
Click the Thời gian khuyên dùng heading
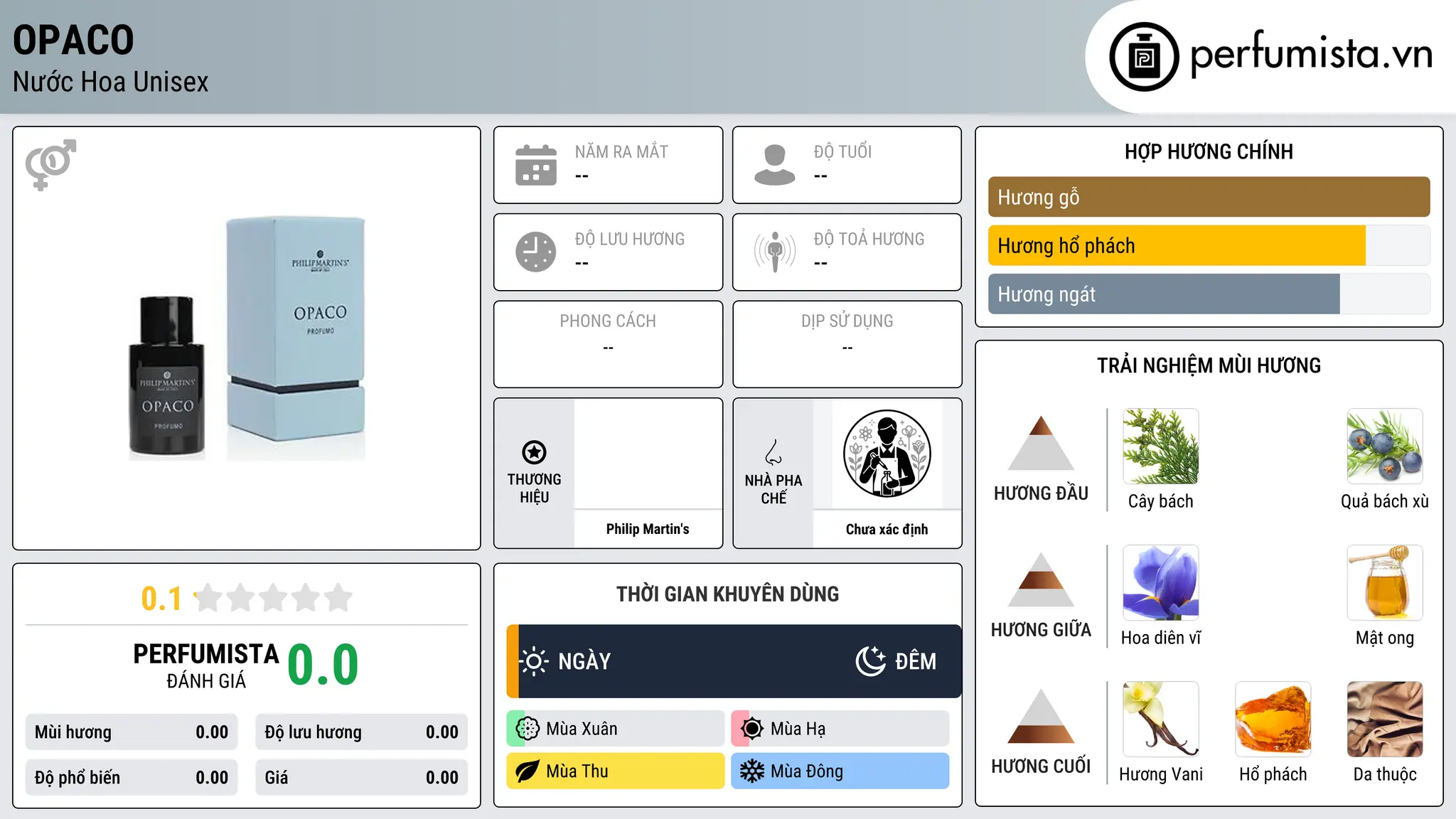pos(727,594)
